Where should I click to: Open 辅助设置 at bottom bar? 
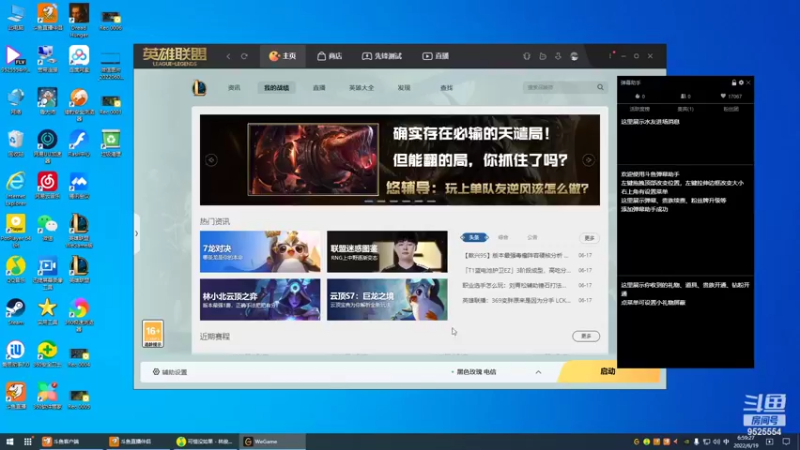(170, 372)
